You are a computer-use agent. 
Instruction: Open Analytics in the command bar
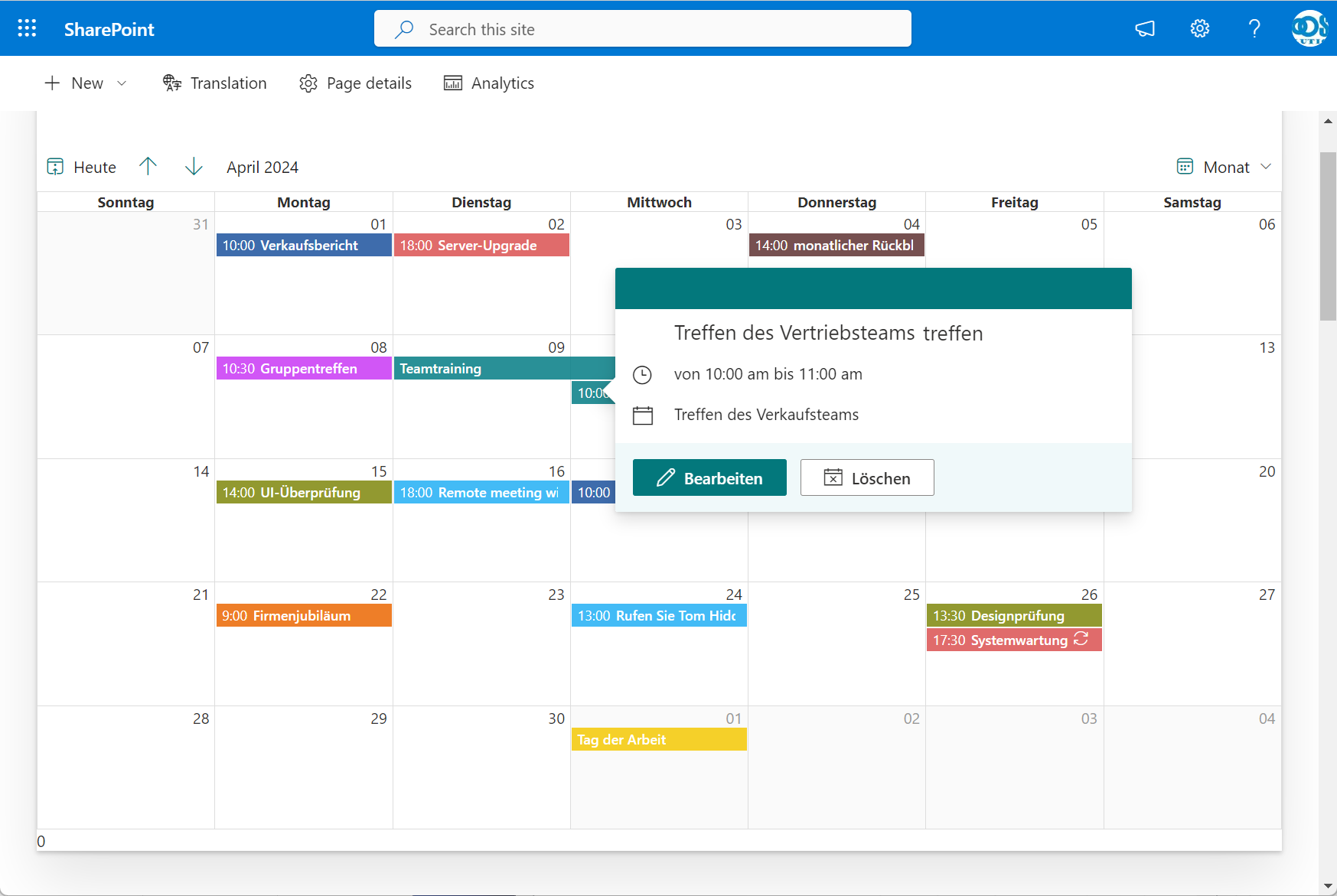click(489, 83)
